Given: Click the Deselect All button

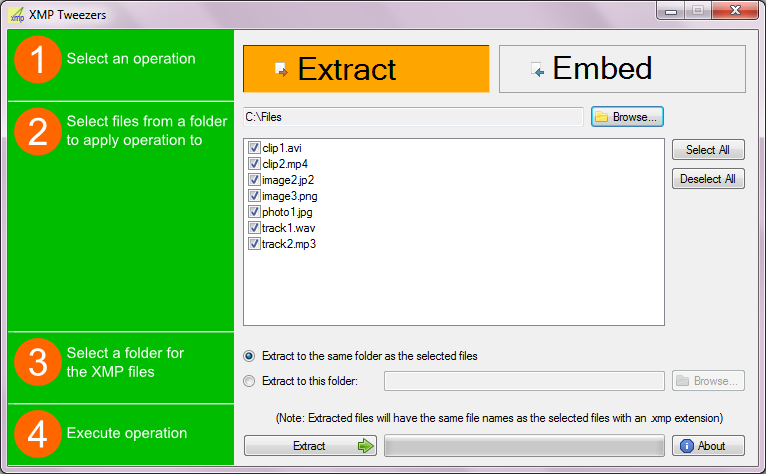Looking at the screenshot, I should tap(708, 179).
